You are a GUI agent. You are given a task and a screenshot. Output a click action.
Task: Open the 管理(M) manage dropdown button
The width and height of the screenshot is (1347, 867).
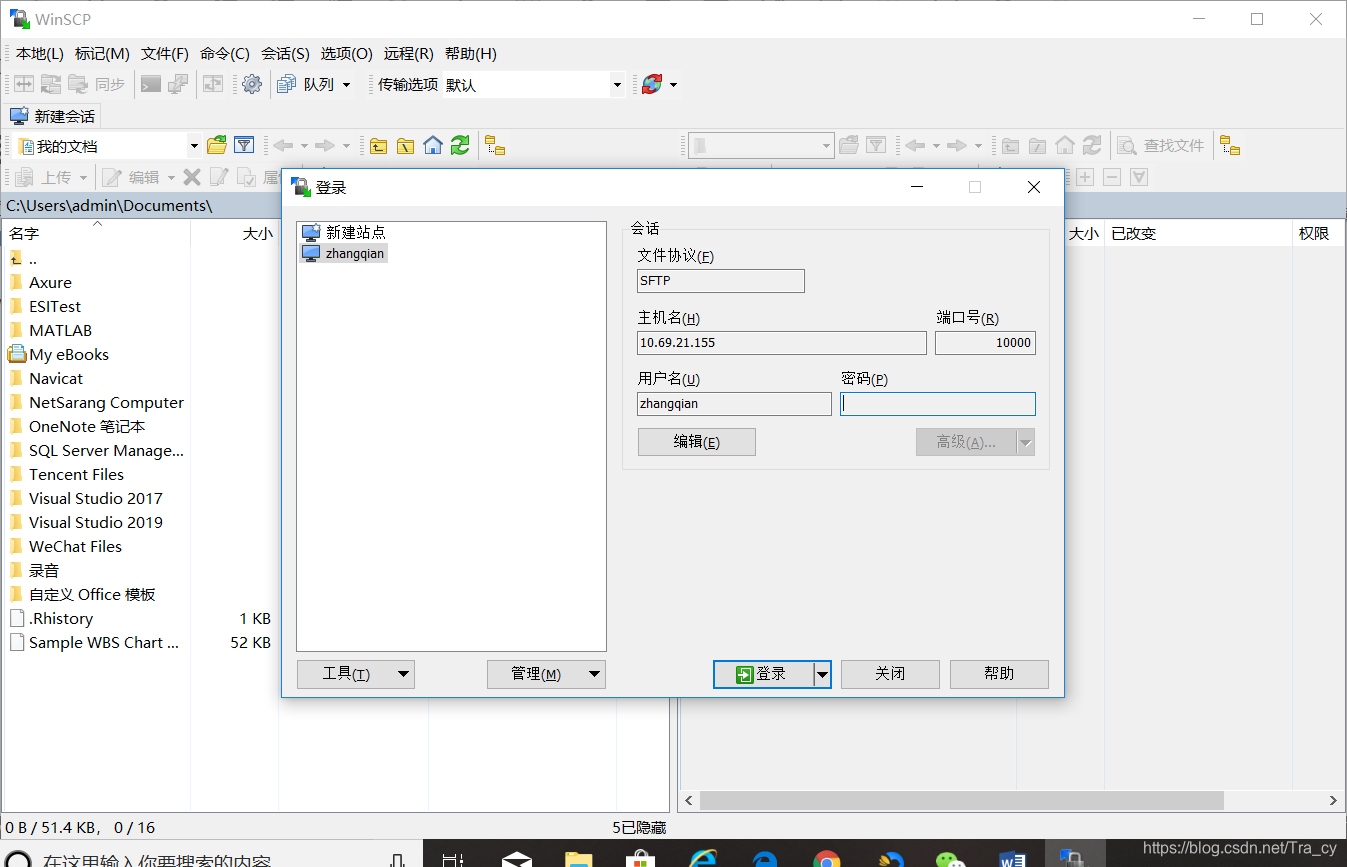click(x=547, y=674)
